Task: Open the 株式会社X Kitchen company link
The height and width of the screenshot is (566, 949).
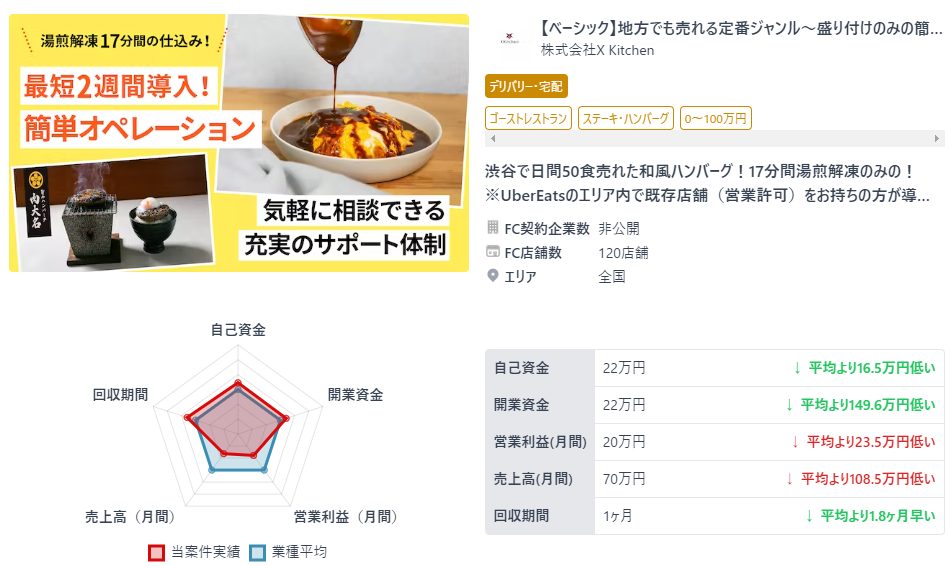Action: tap(597, 50)
